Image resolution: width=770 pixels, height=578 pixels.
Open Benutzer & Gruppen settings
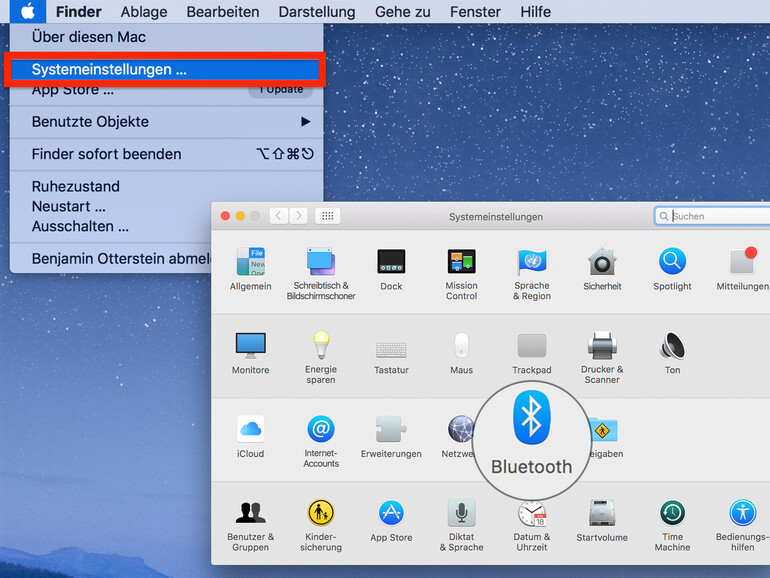[250, 525]
